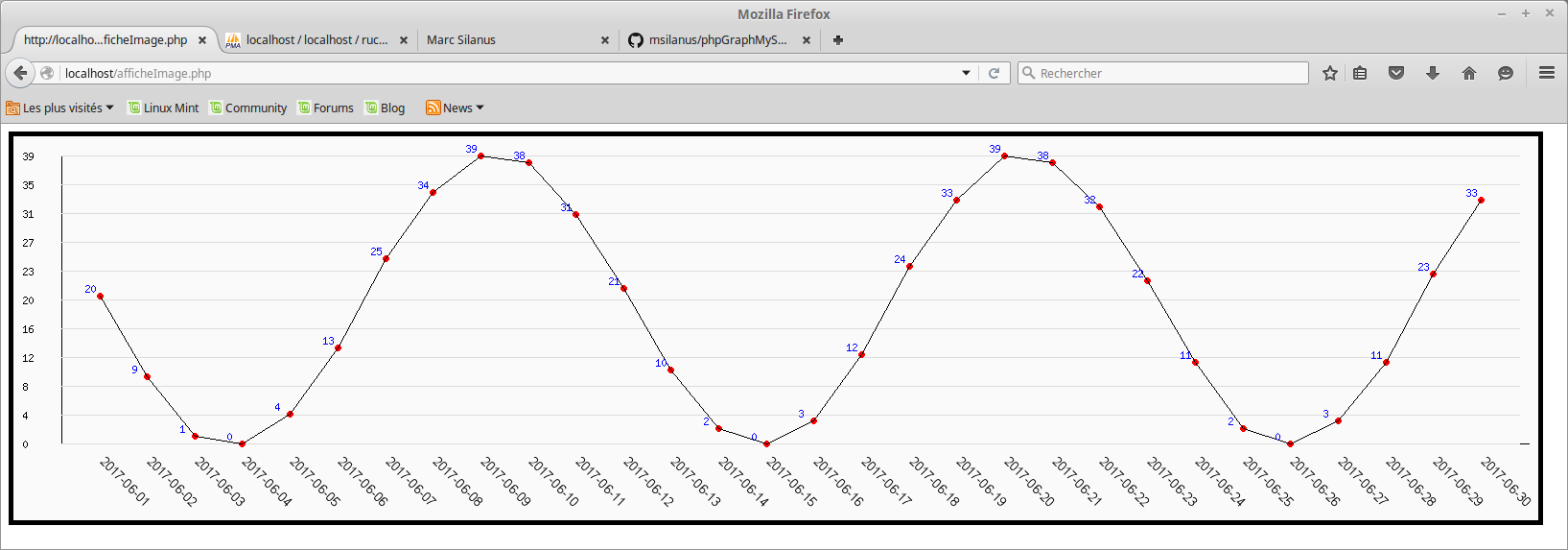Open the hamburger menu
Image resolution: width=1568 pixels, height=550 pixels.
(x=1546, y=73)
